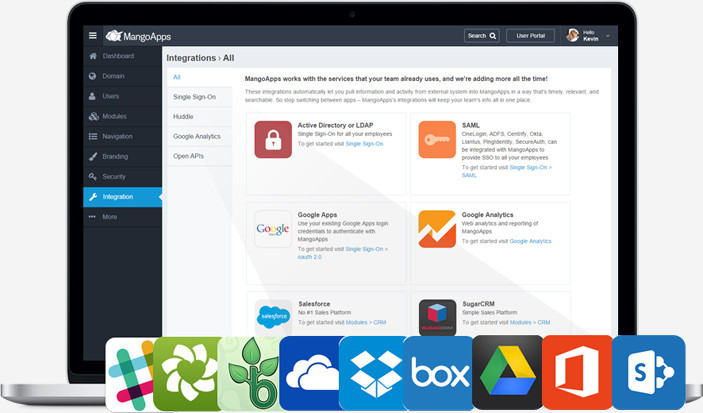The width and height of the screenshot is (703, 413).
Task: Click the SugarCRM card title
Action: [478, 304]
